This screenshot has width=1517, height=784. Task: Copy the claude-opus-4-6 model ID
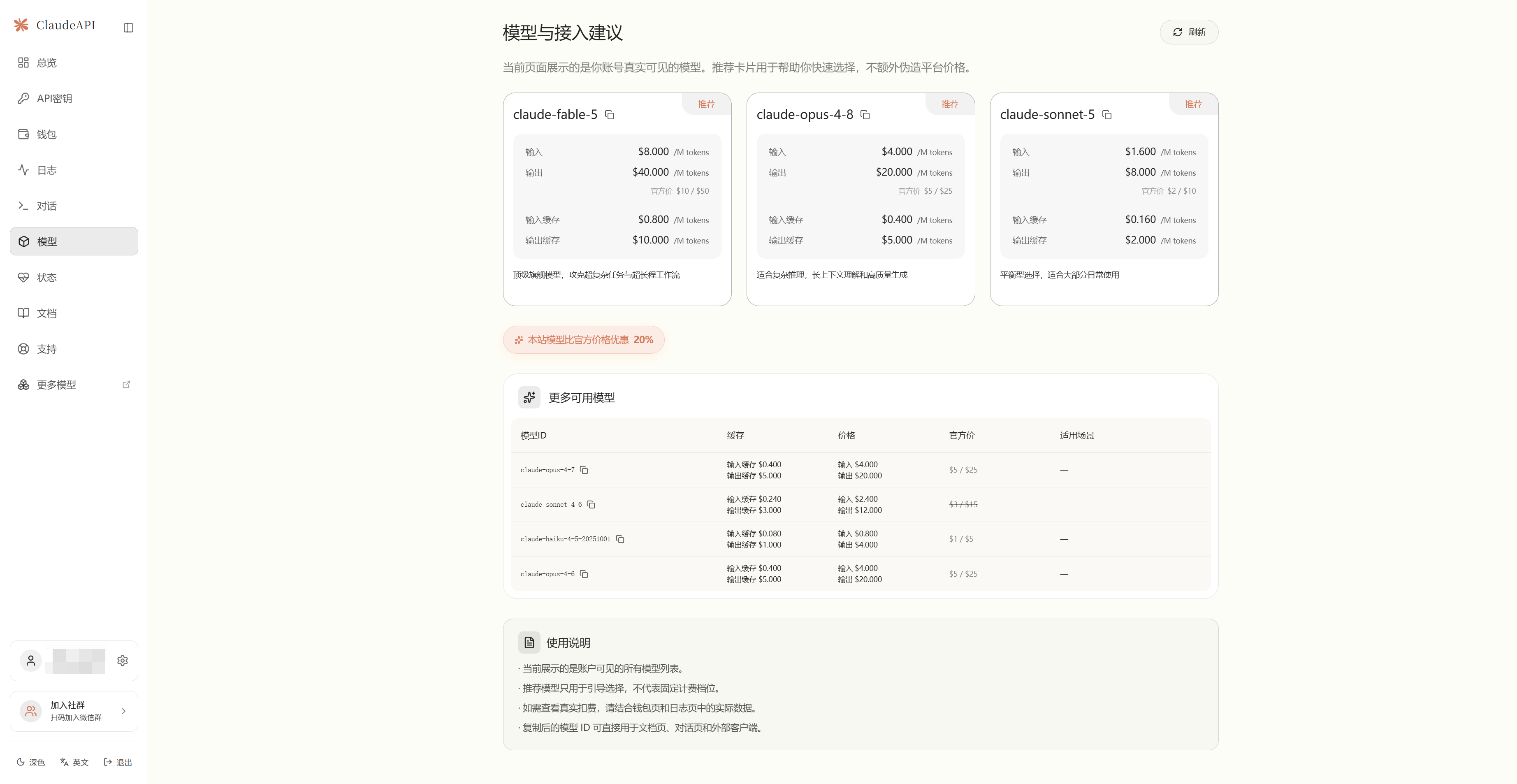pyautogui.click(x=584, y=574)
